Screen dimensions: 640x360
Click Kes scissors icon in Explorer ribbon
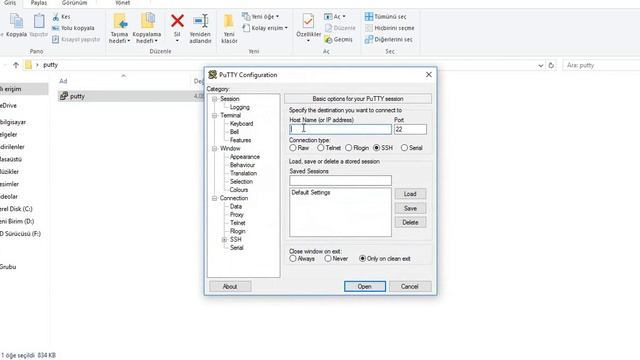click(56, 17)
